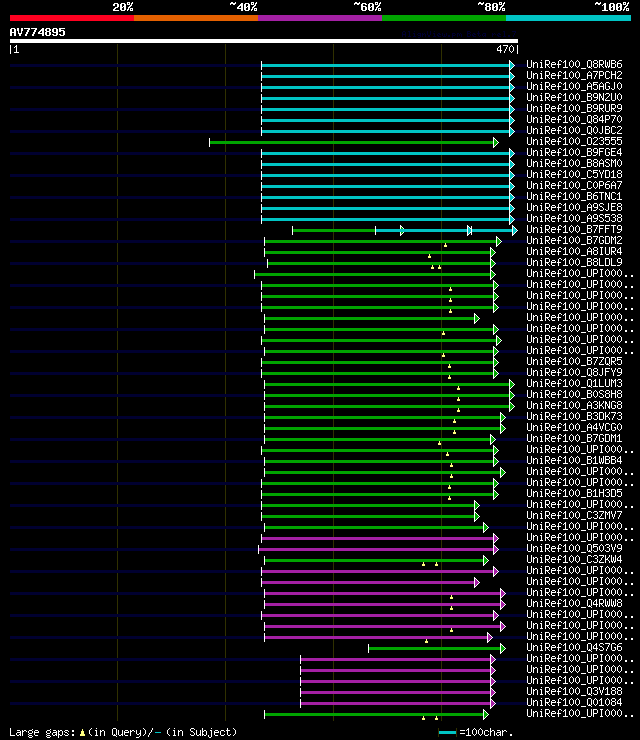Click the UniRef100_B8ASM0 label
The width and height of the screenshot is (640, 740).
pos(574,163)
